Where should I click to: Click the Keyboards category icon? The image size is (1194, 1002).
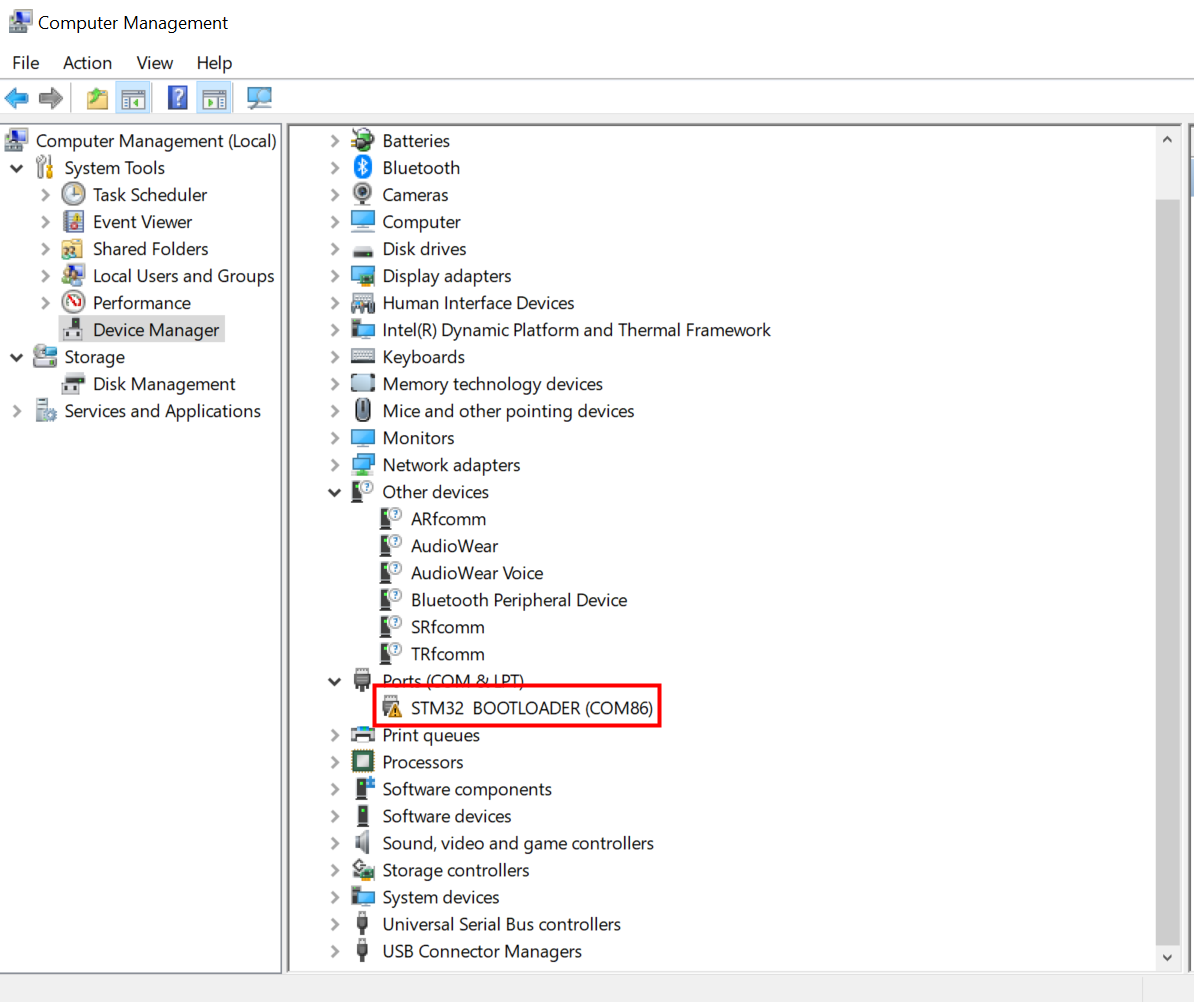coord(362,356)
